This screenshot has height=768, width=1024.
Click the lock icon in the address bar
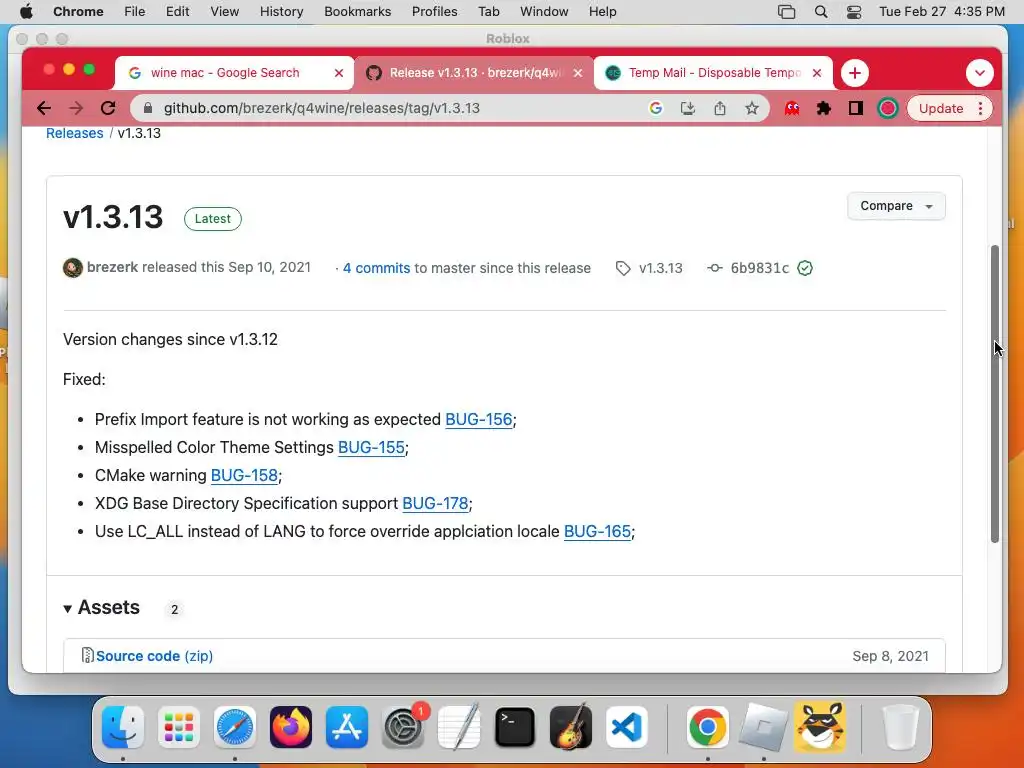coord(148,108)
